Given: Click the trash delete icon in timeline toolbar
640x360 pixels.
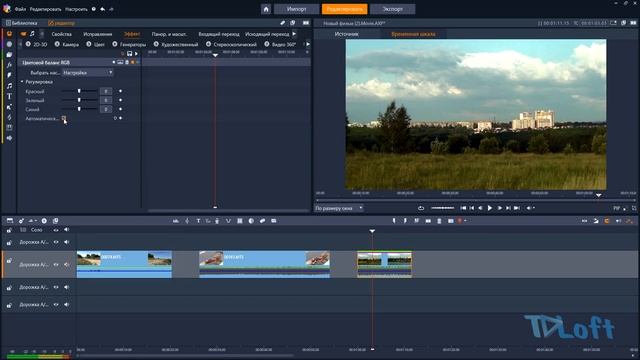Looking at the screenshot, I should point(439,221).
